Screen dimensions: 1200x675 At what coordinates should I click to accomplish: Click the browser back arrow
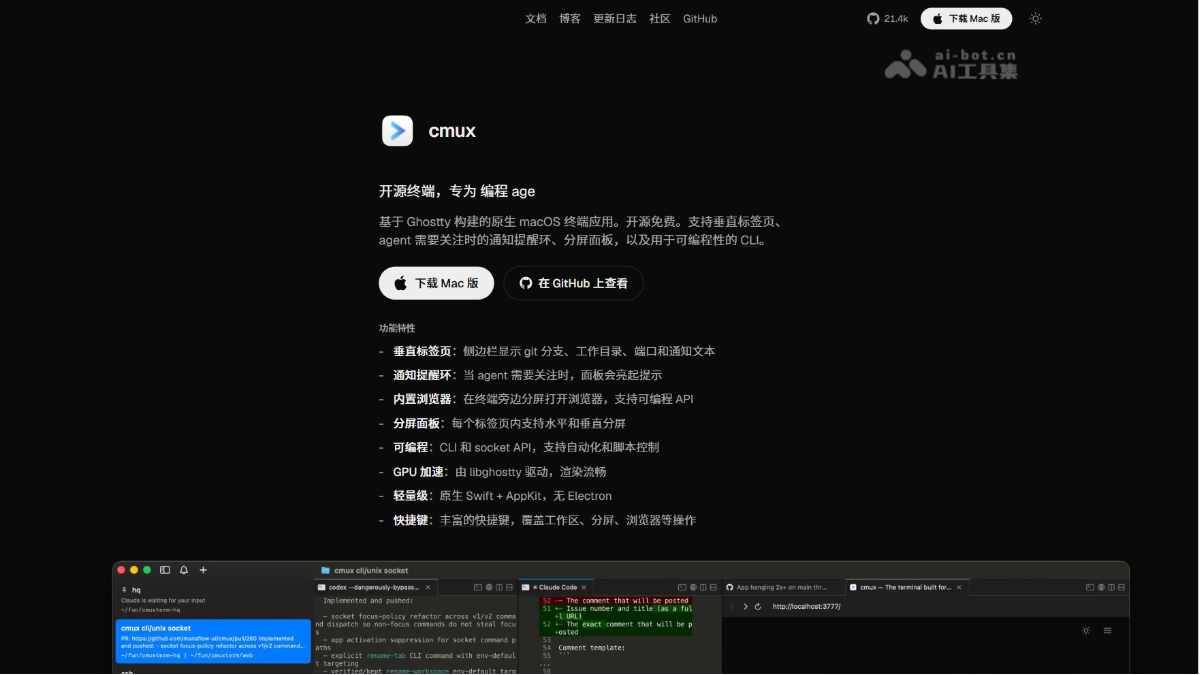tap(733, 607)
